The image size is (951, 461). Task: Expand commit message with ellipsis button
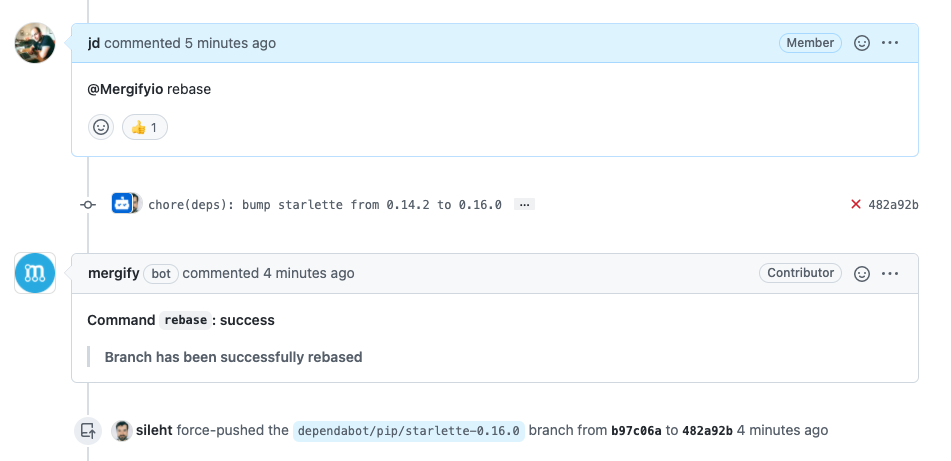(525, 205)
